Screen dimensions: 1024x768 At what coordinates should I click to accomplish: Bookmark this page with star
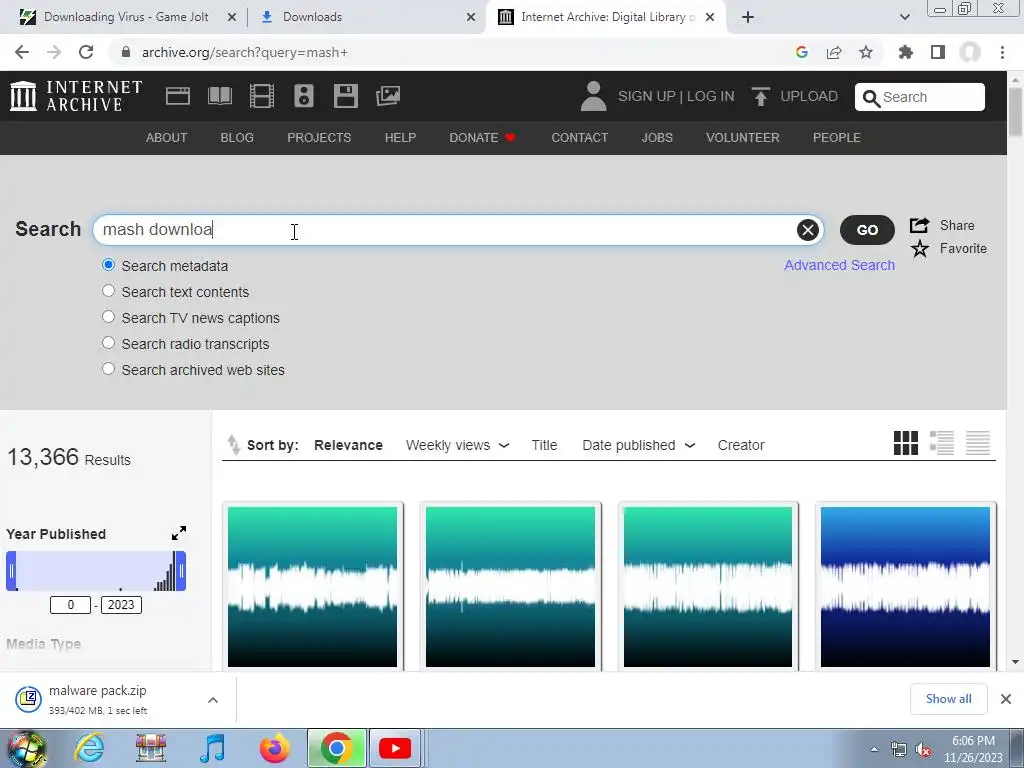click(x=866, y=52)
